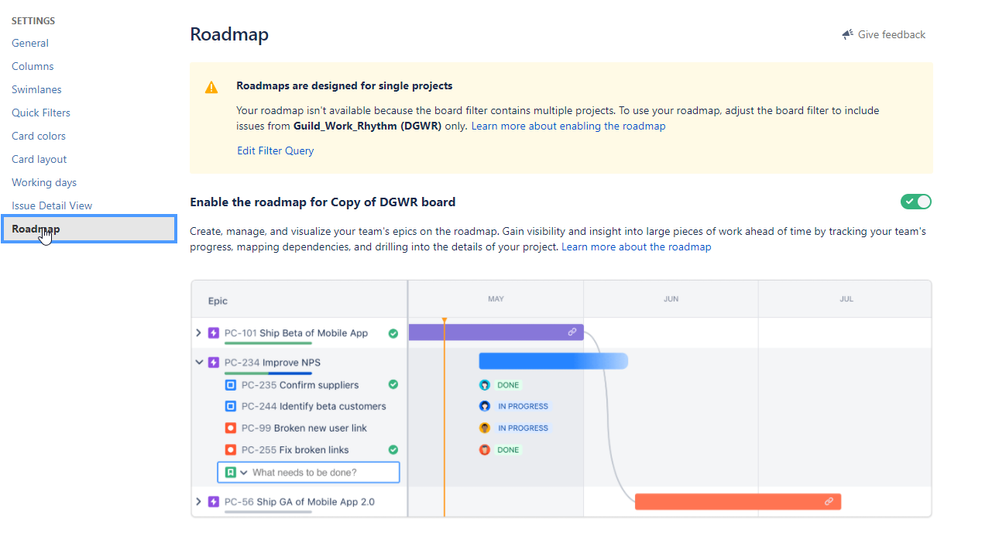Click assignee avatar next to PC-235 DONE
Screen dimensions: 999x548
coord(485,385)
